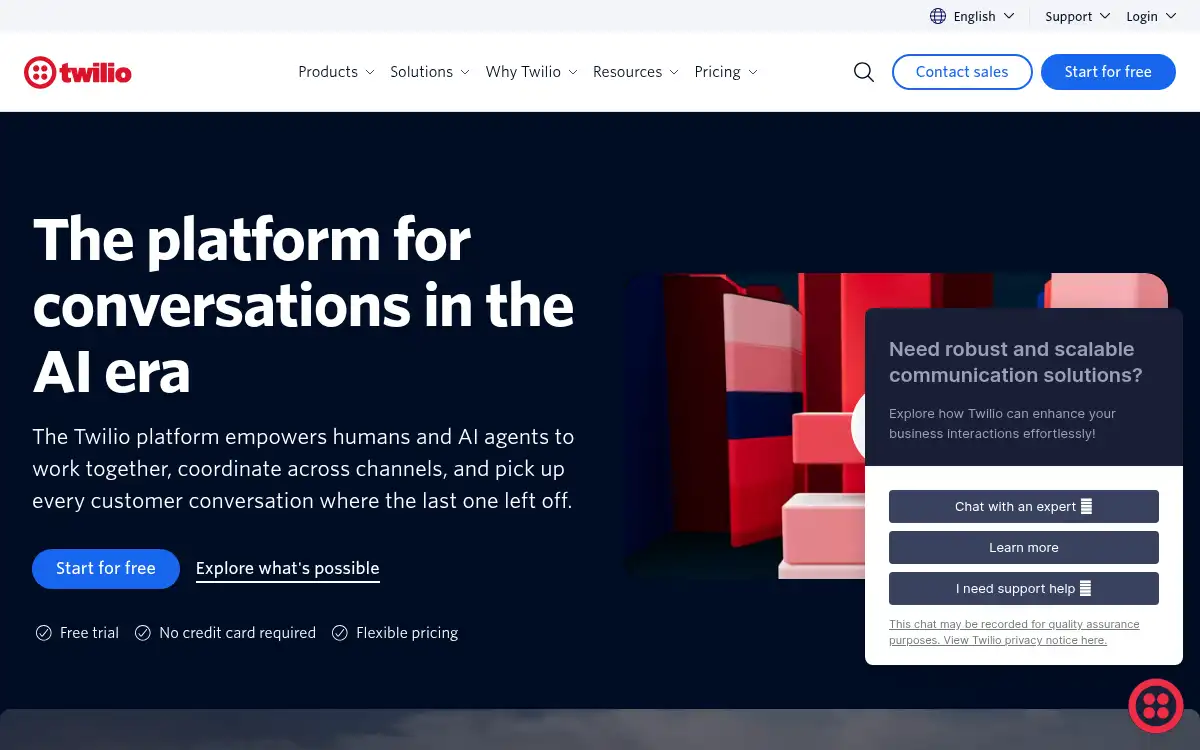This screenshot has height=750, width=1200.
Task: Click the "Need robust and scalable communication solutions?" heading
Action: tap(1016, 362)
